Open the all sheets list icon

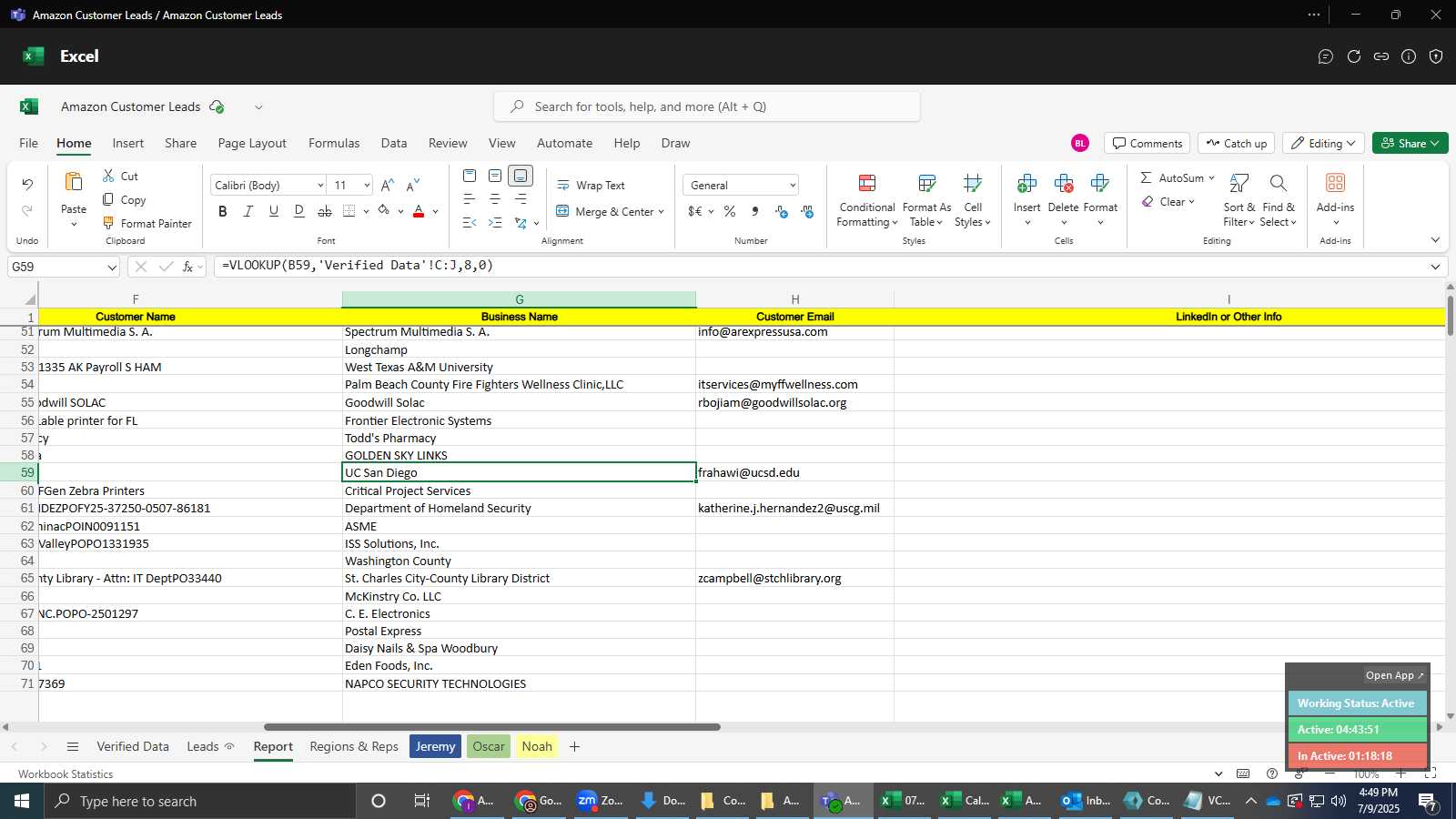pos(73,746)
